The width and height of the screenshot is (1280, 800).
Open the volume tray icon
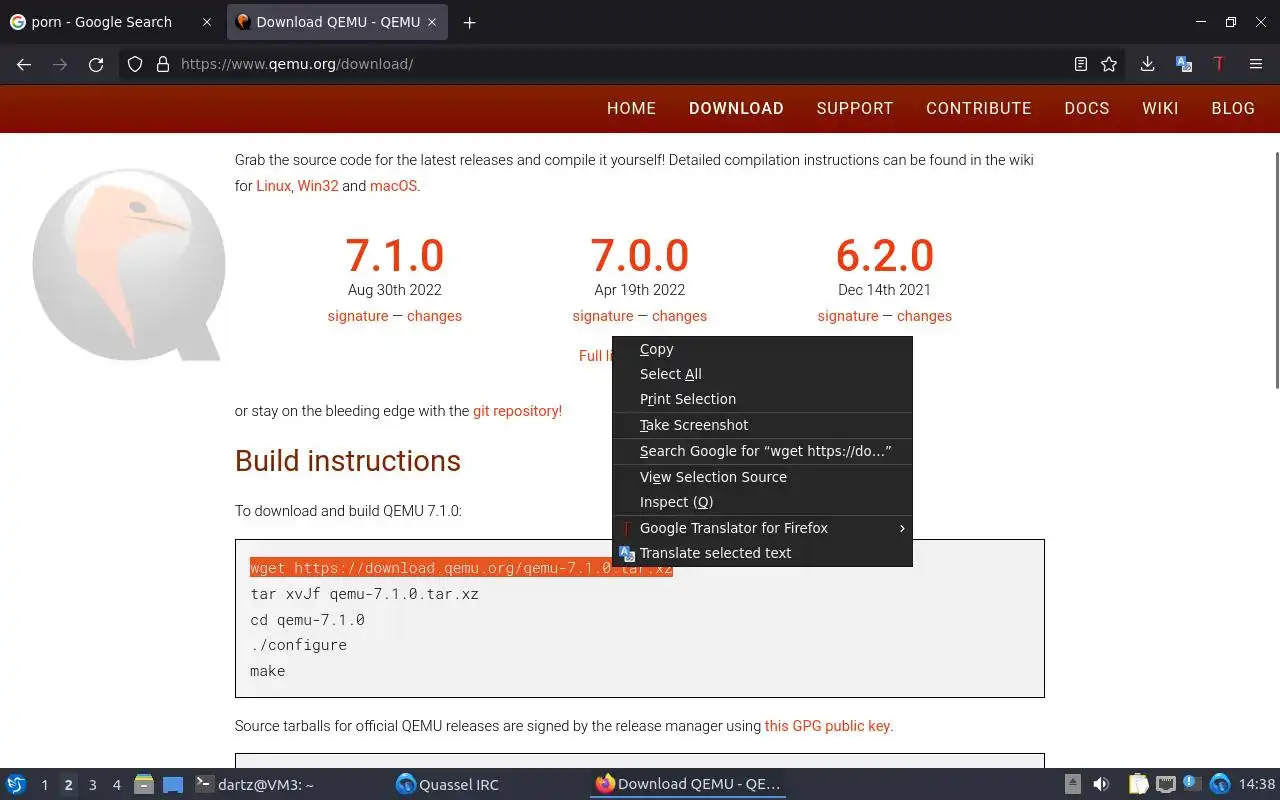pos(1101,784)
